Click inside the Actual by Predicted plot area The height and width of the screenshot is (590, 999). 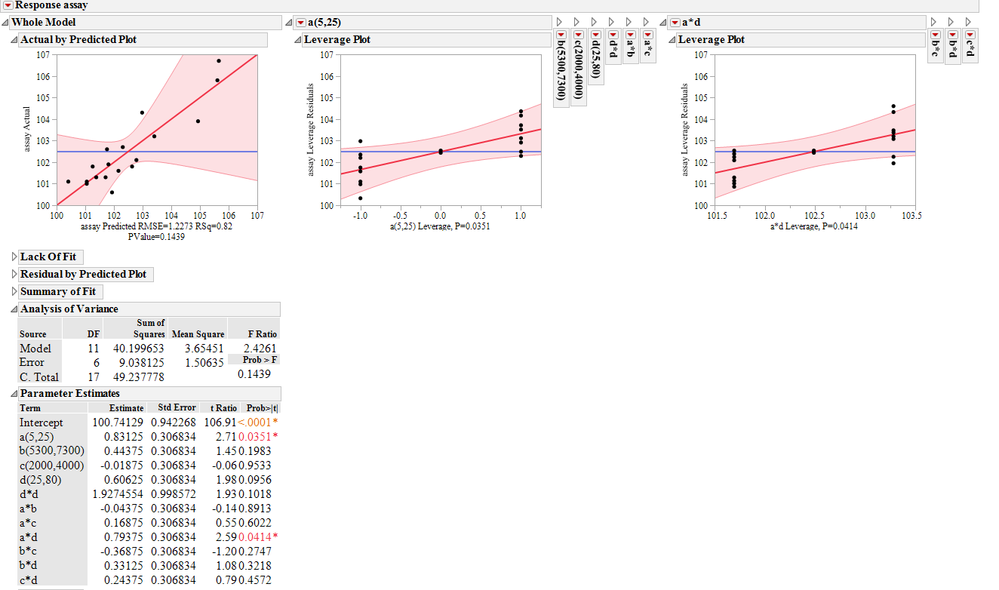(x=157, y=130)
